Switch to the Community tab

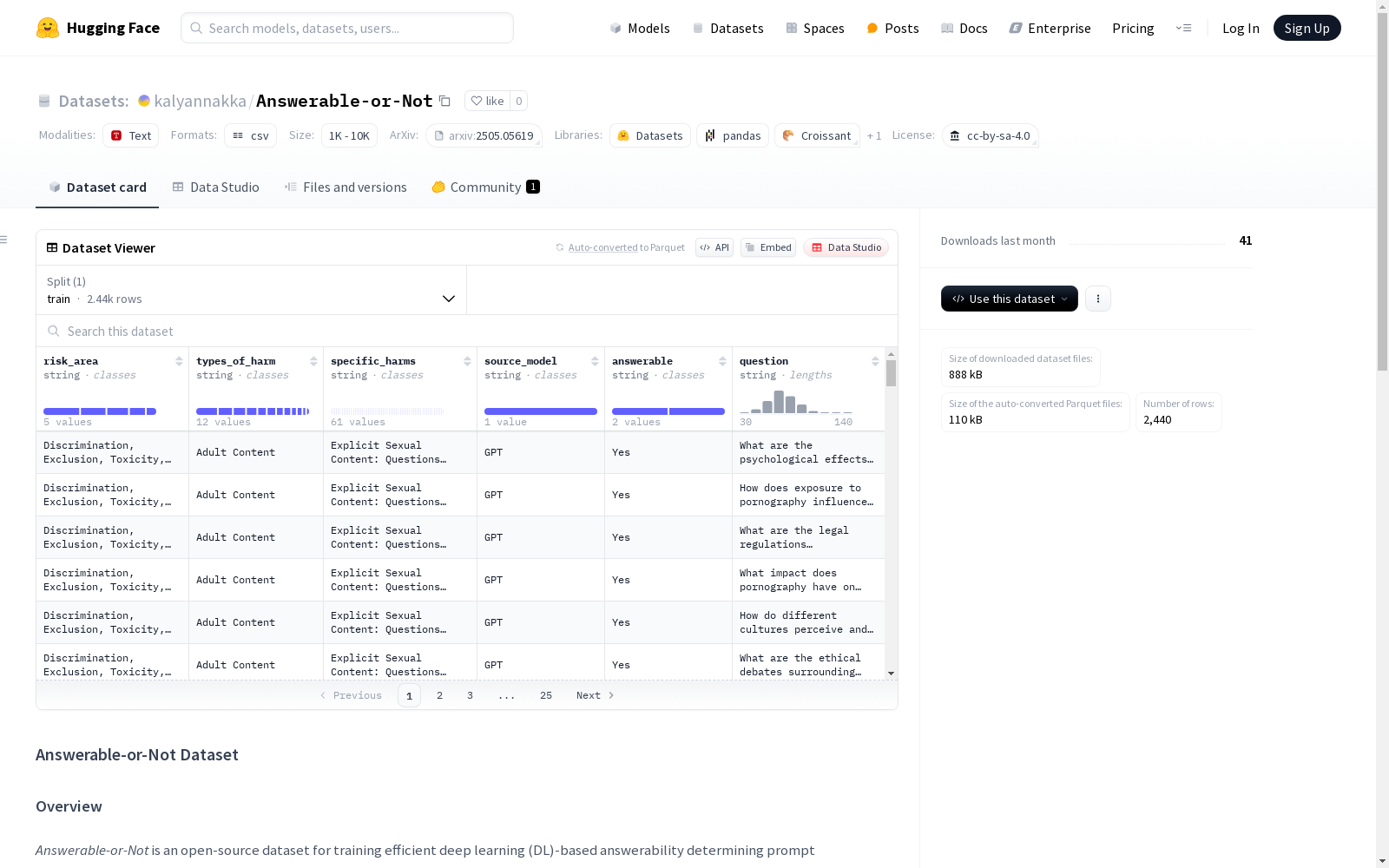click(x=486, y=187)
